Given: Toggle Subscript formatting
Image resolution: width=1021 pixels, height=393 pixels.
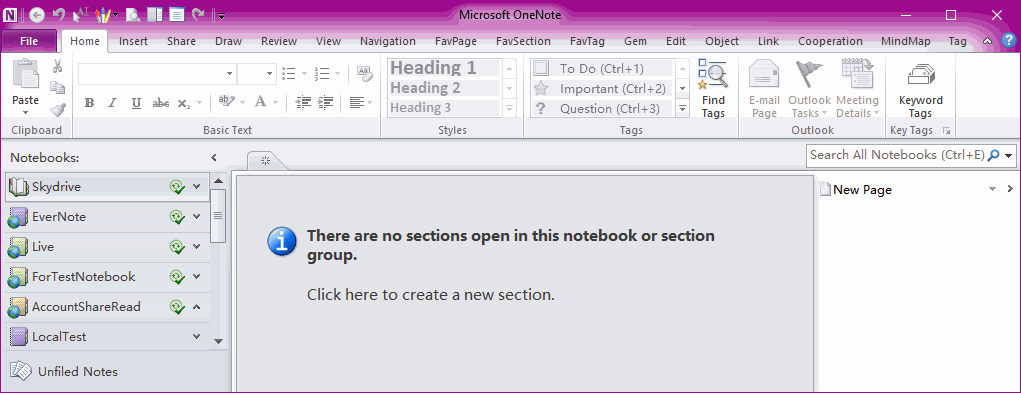Looking at the screenshot, I should (x=184, y=103).
